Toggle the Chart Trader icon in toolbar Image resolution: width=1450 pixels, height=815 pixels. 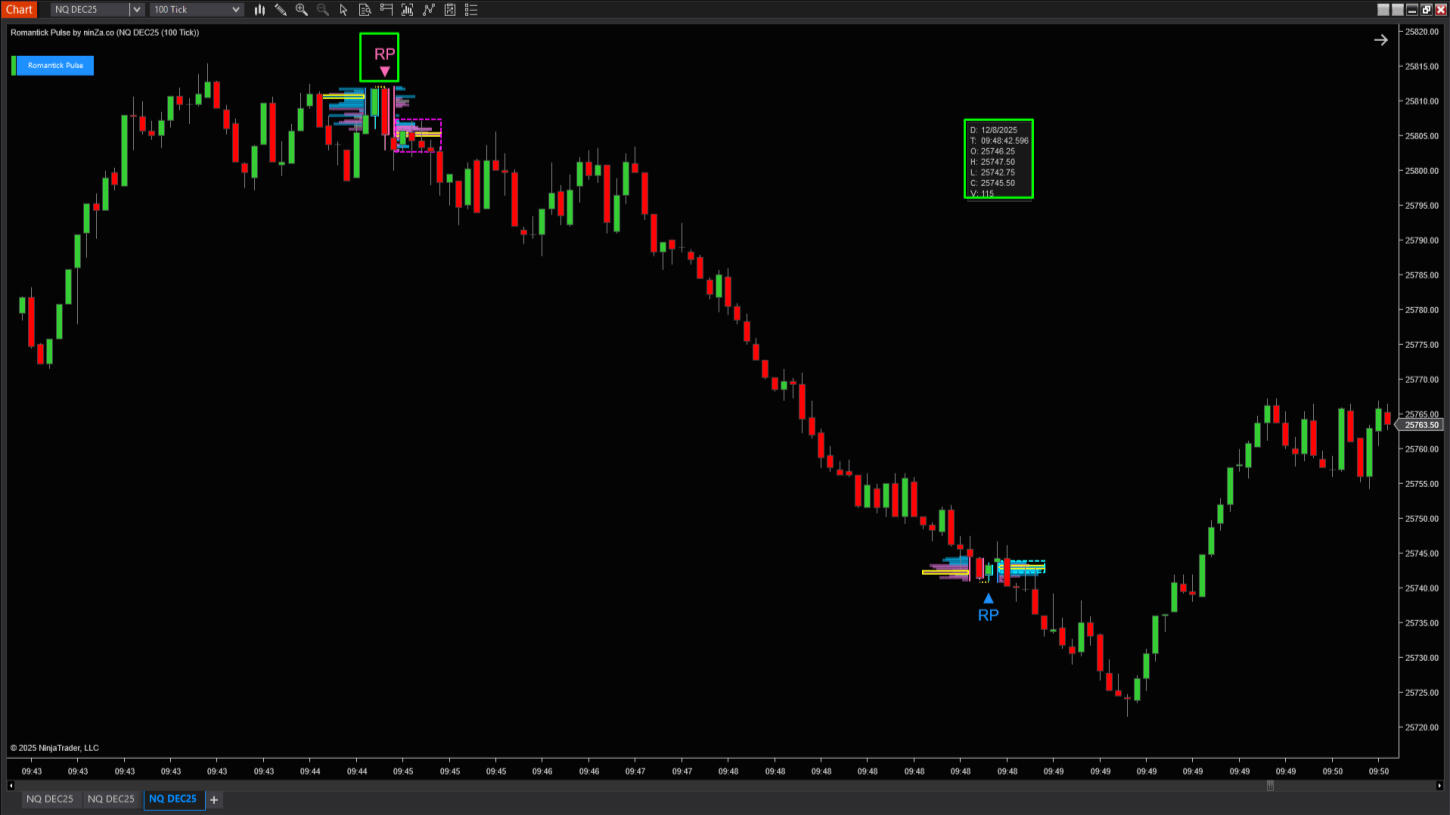click(386, 10)
